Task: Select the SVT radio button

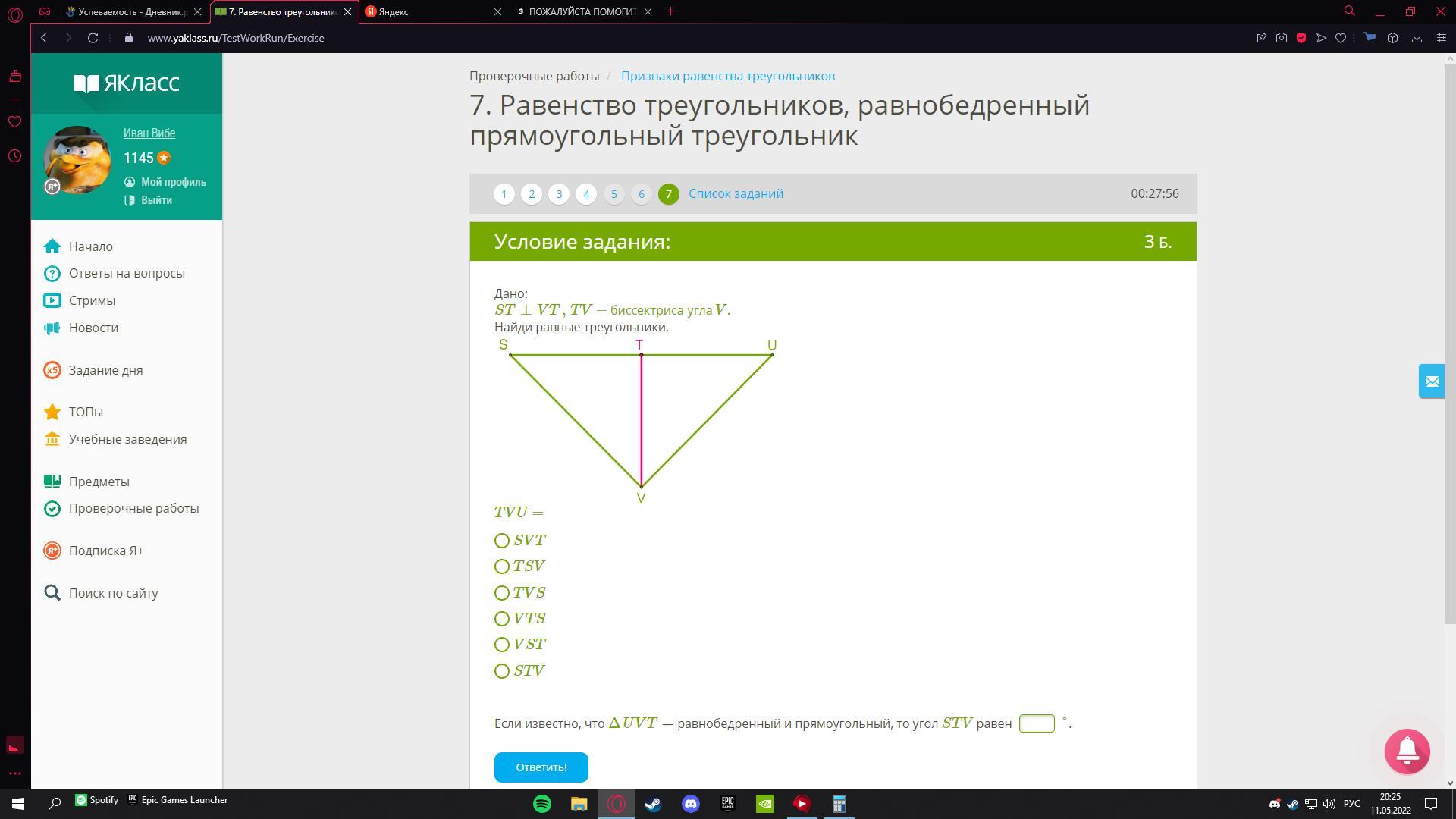Action: pos(502,541)
